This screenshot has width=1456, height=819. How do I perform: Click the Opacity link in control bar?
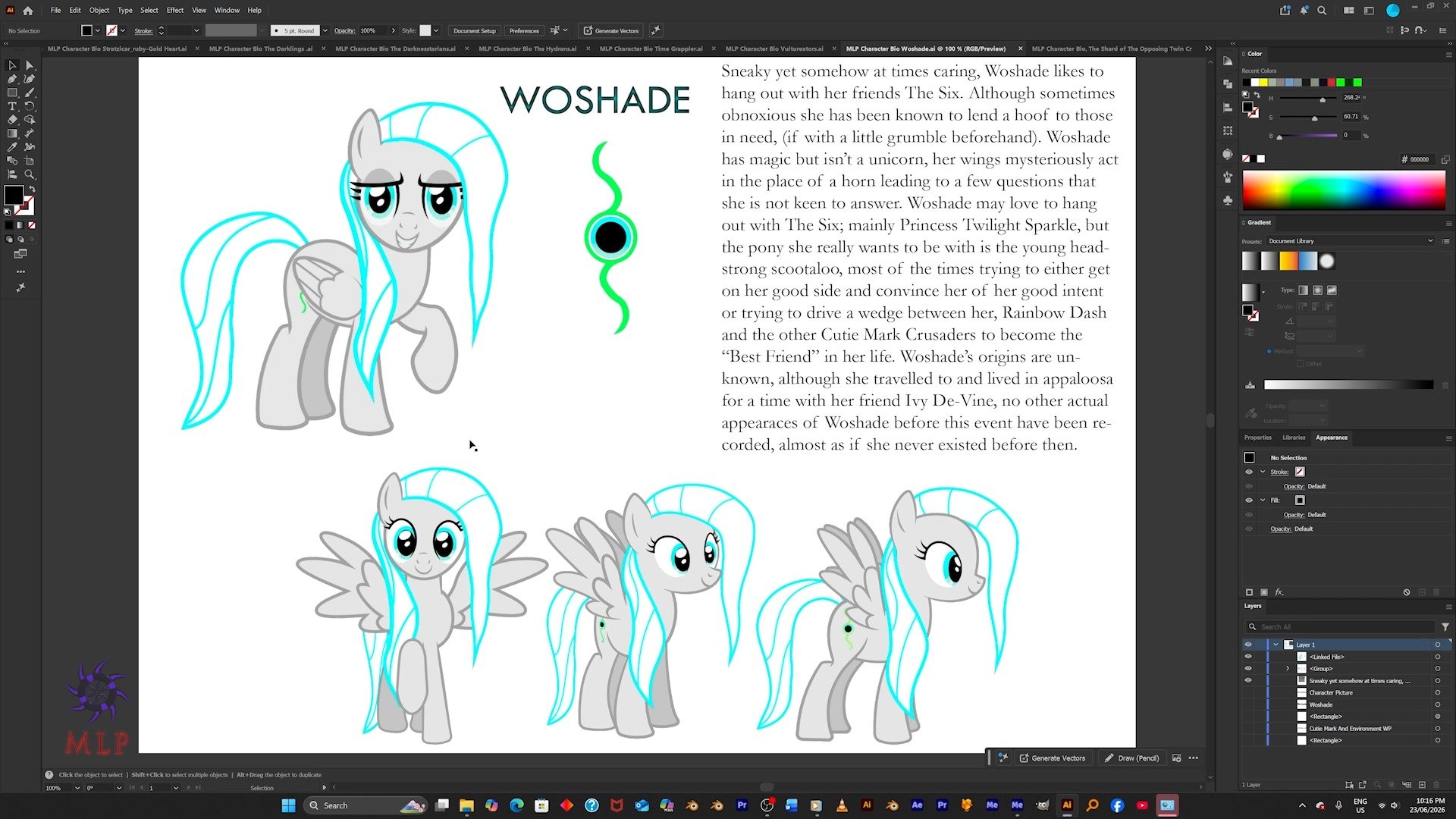pos(344,31)
